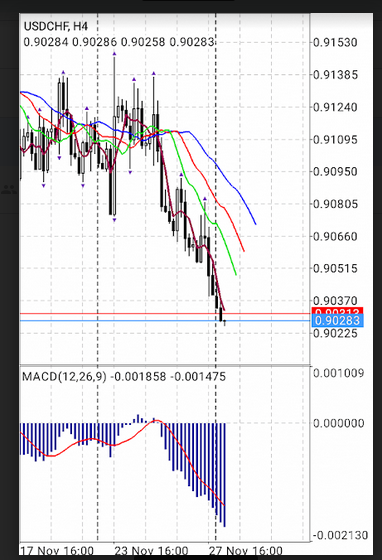Click the purple fractal arrow above highest wick

115,54
